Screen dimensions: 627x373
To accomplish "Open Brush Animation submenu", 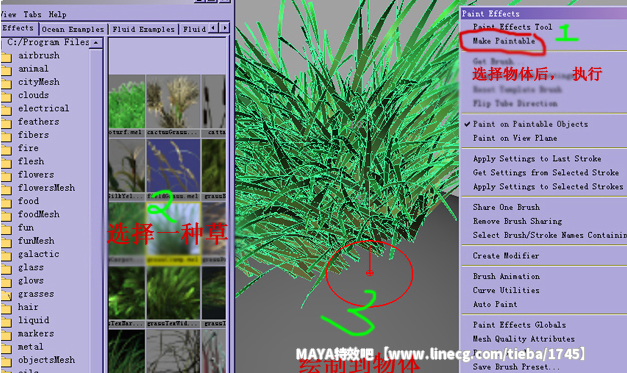I will (x=506, y=276).
